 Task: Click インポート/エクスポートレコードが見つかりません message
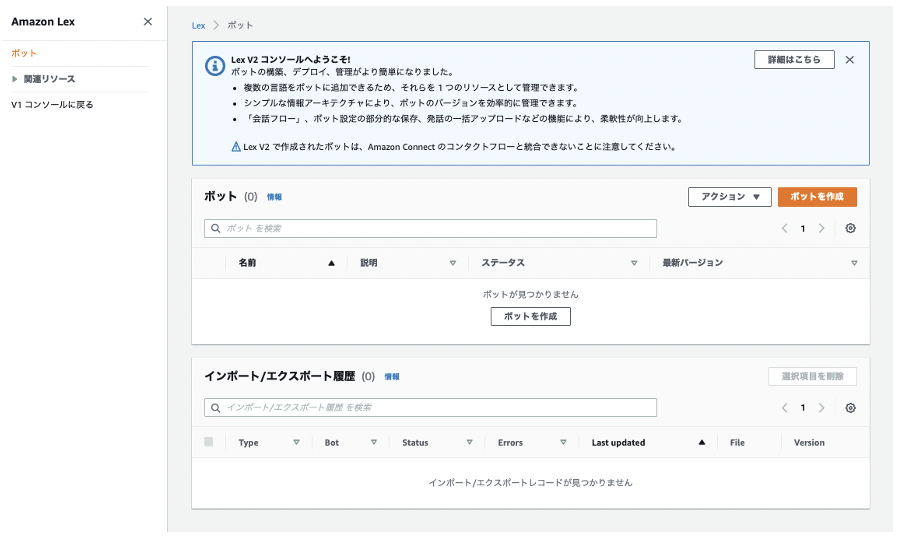click(x=530, y=483)
